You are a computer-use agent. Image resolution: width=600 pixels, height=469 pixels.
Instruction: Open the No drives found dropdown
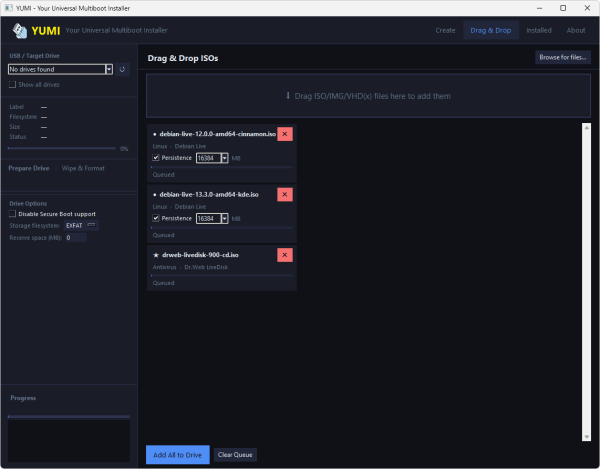point(60,69)
